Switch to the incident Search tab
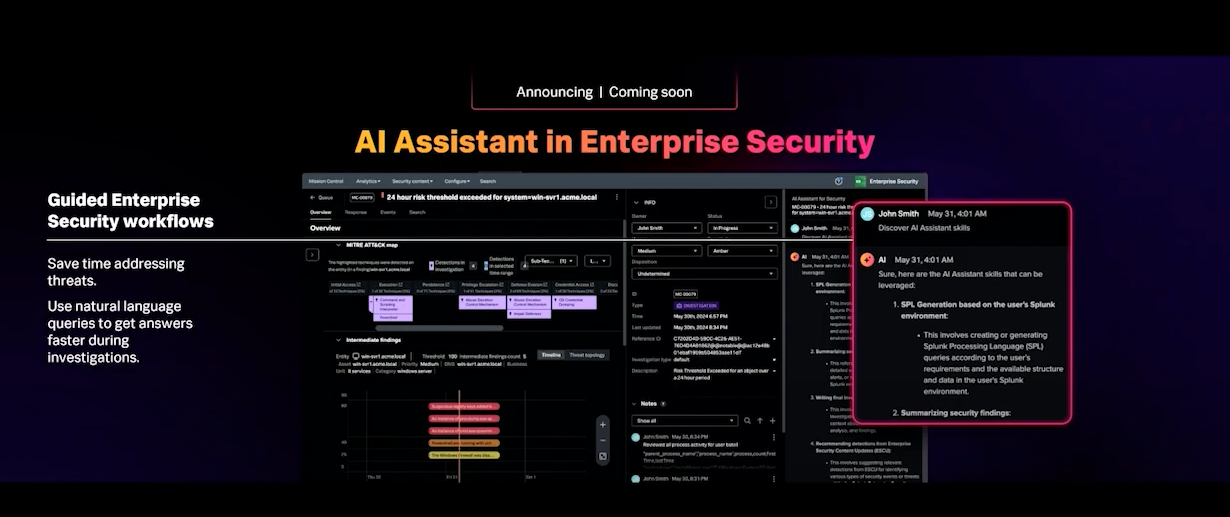Image resolution: width=1230 pixels, height=517 pixels. tap(417, 212)
